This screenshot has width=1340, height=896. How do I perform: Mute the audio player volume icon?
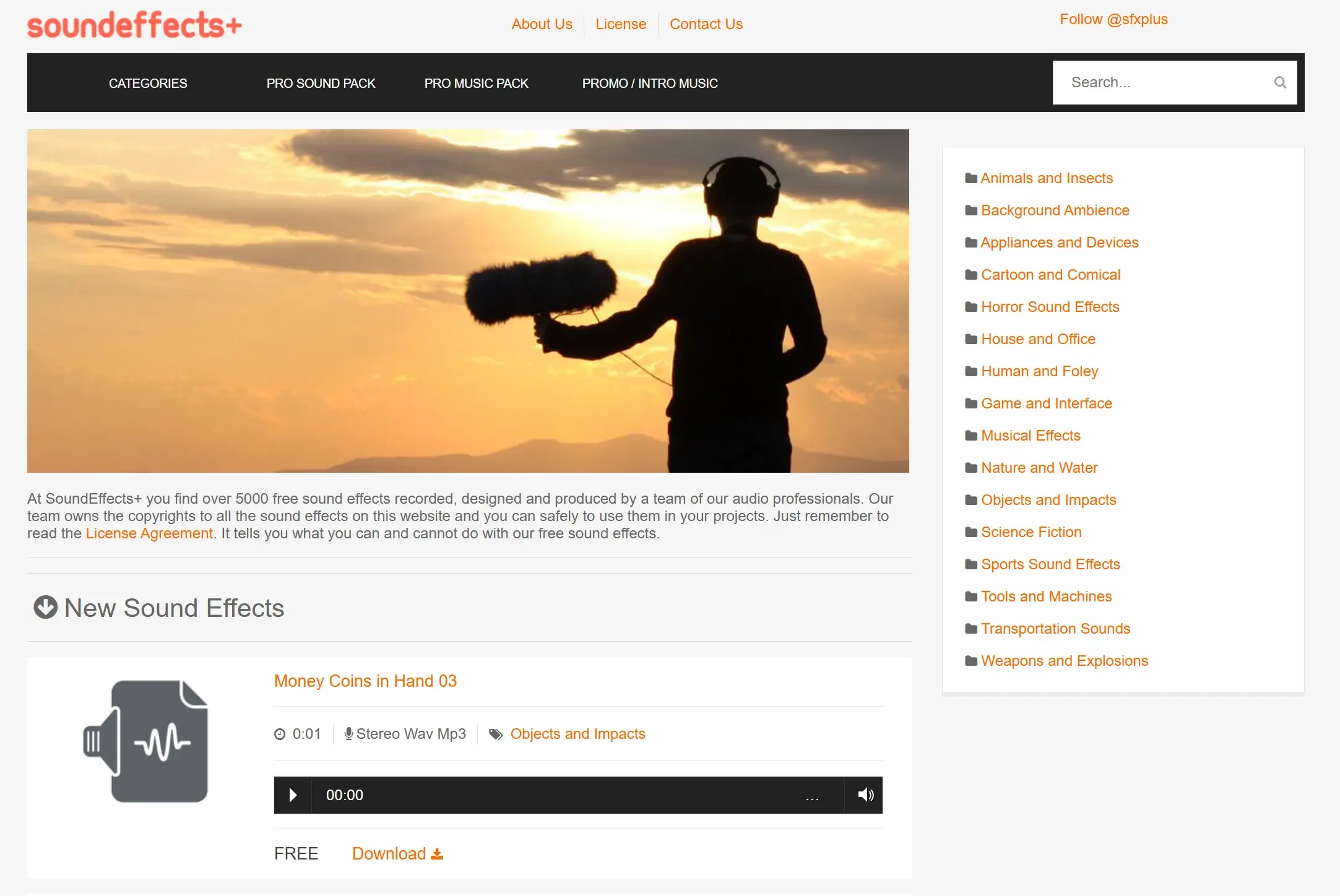point(865,795)
